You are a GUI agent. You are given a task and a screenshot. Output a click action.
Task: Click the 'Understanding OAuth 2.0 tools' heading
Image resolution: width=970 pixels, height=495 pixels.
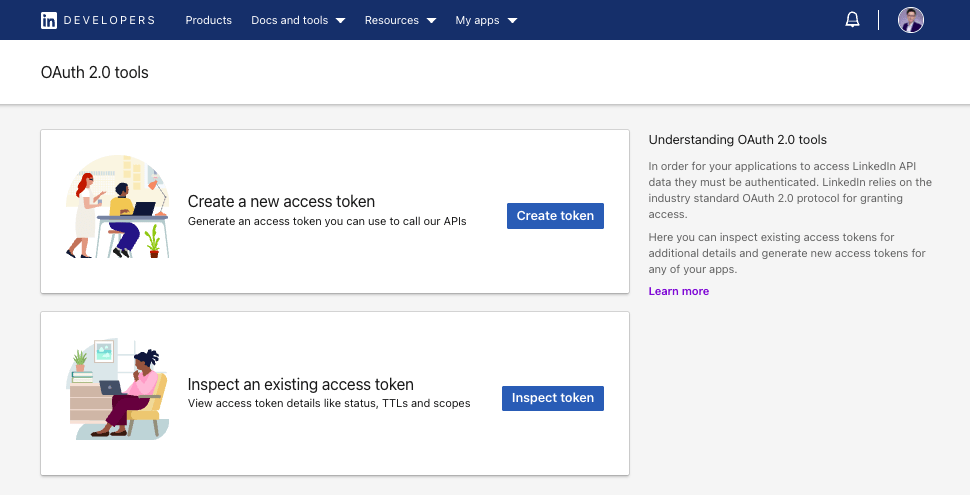737,140
